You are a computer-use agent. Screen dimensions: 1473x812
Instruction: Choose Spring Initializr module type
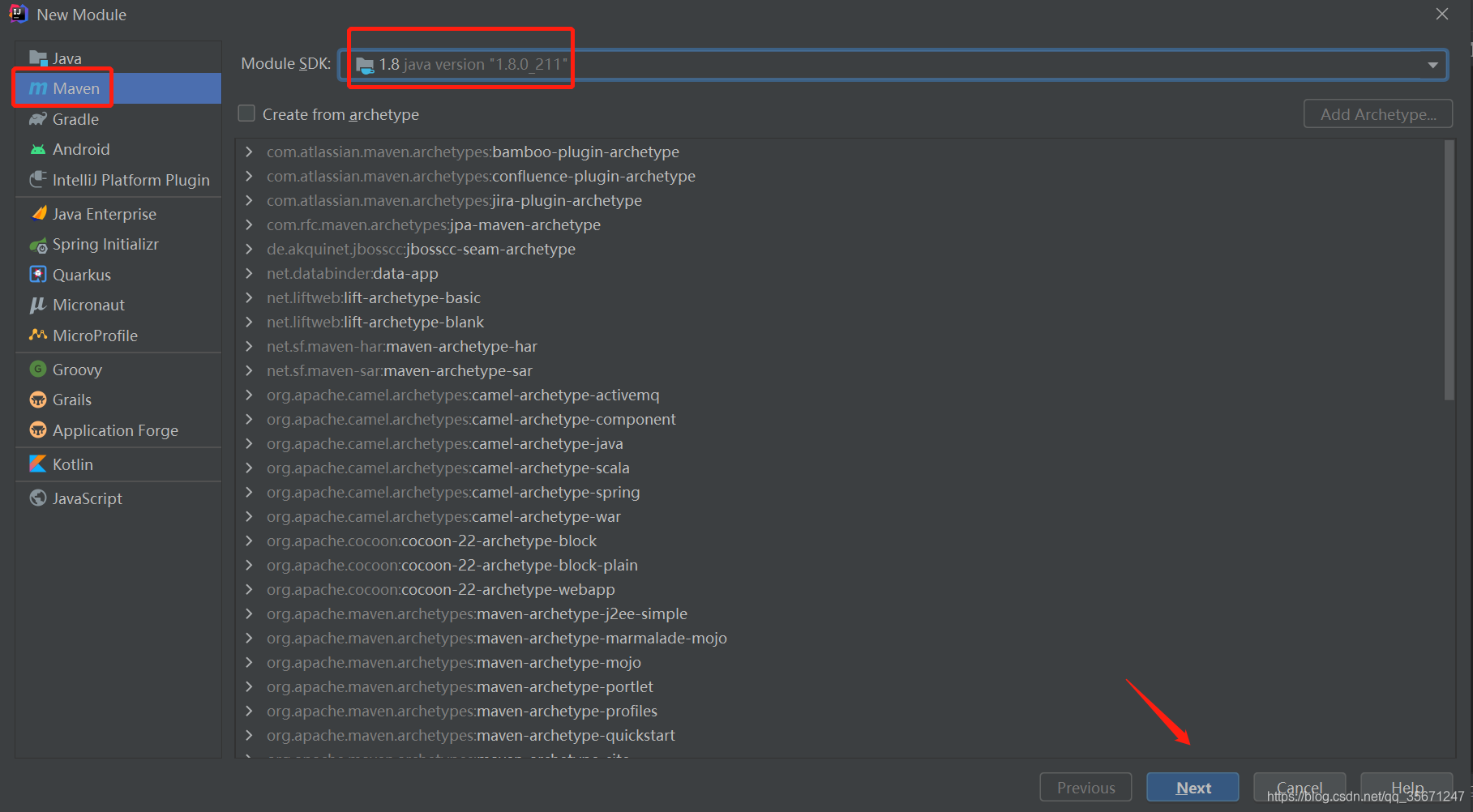click(x=118, y=245)
